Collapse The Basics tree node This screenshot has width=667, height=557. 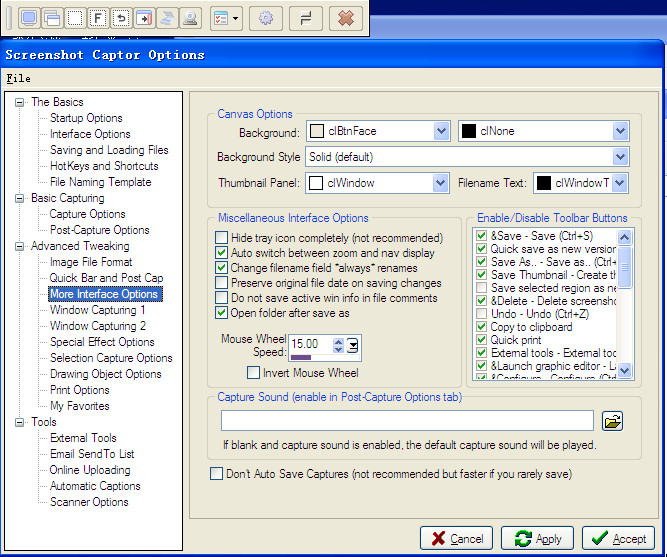[x=19, y=102]
